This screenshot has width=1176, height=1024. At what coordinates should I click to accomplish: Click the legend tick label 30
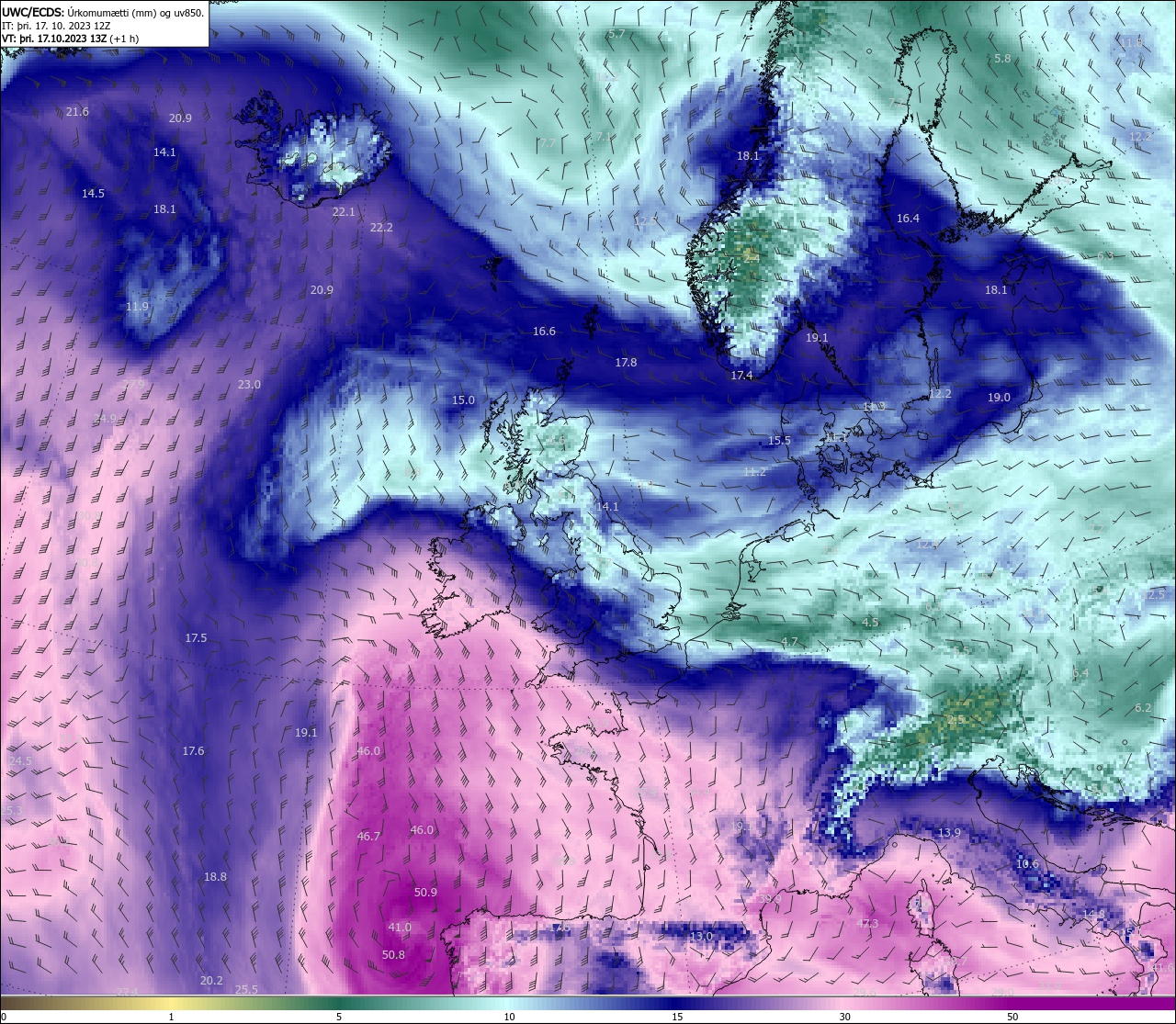(x=844, y=1017)
